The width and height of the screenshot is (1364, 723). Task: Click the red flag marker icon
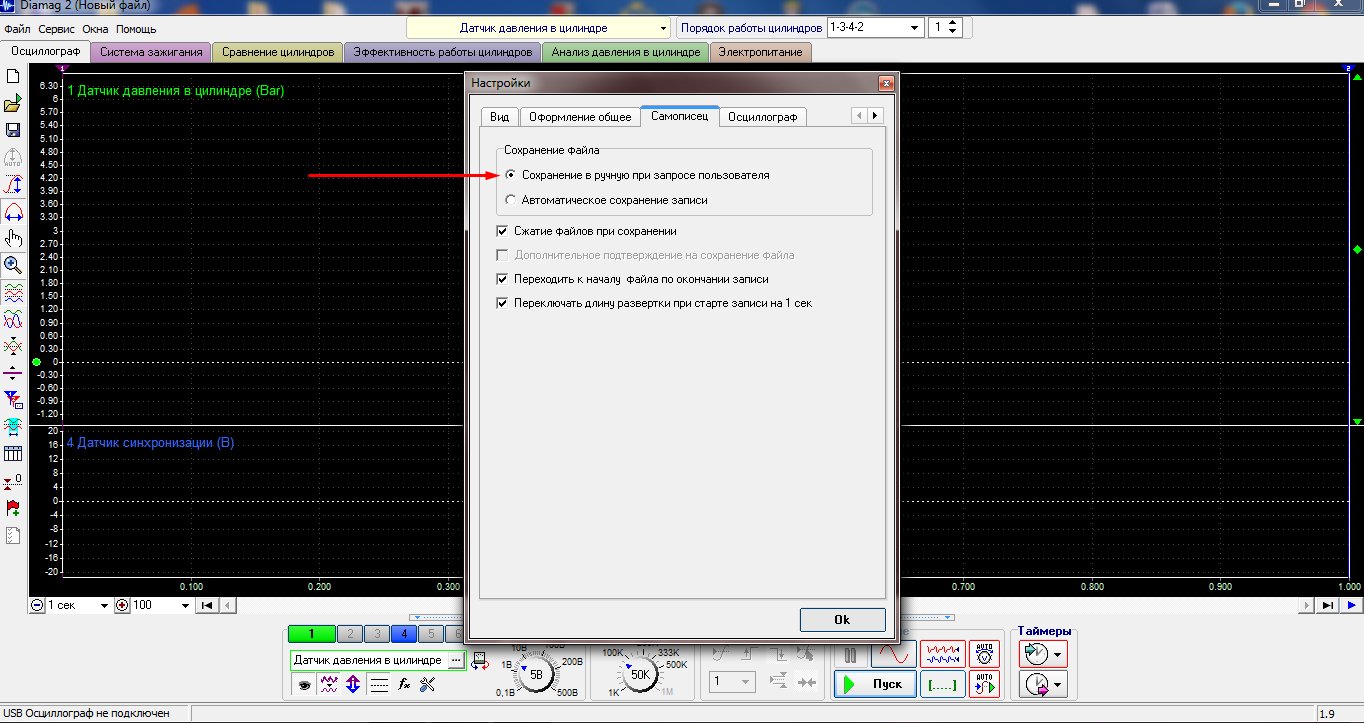pyautogui.click(x=13, y=508)
